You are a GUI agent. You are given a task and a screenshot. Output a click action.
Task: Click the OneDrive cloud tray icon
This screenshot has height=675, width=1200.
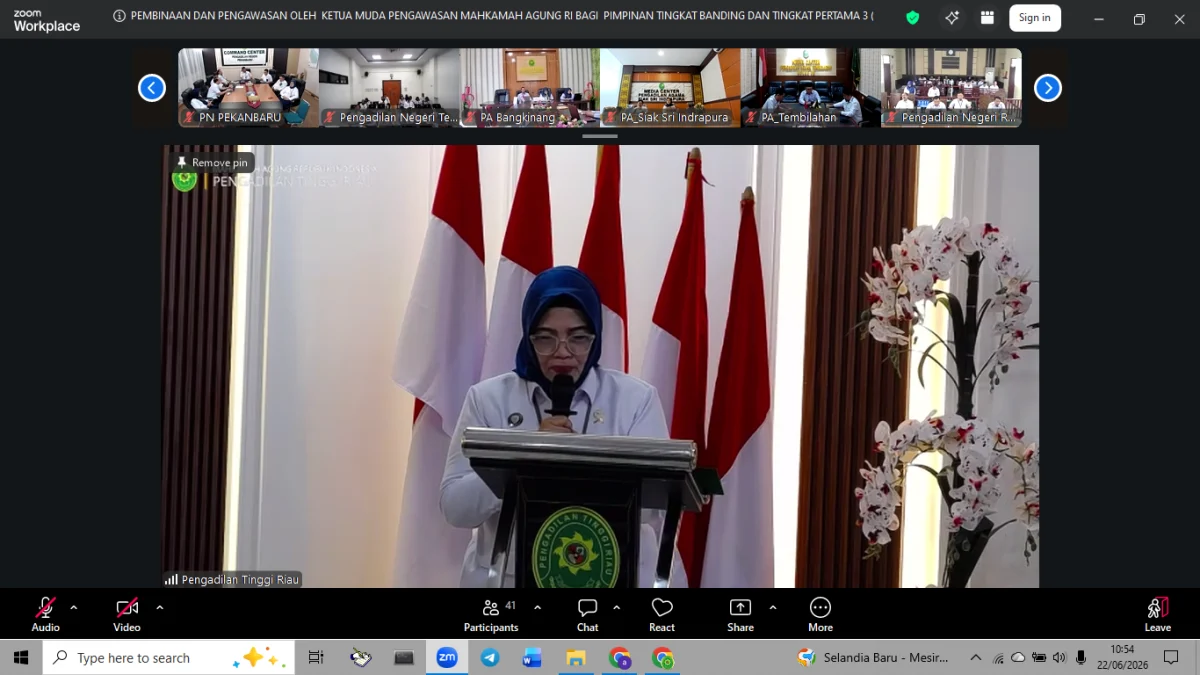(x=1018, y=657)
